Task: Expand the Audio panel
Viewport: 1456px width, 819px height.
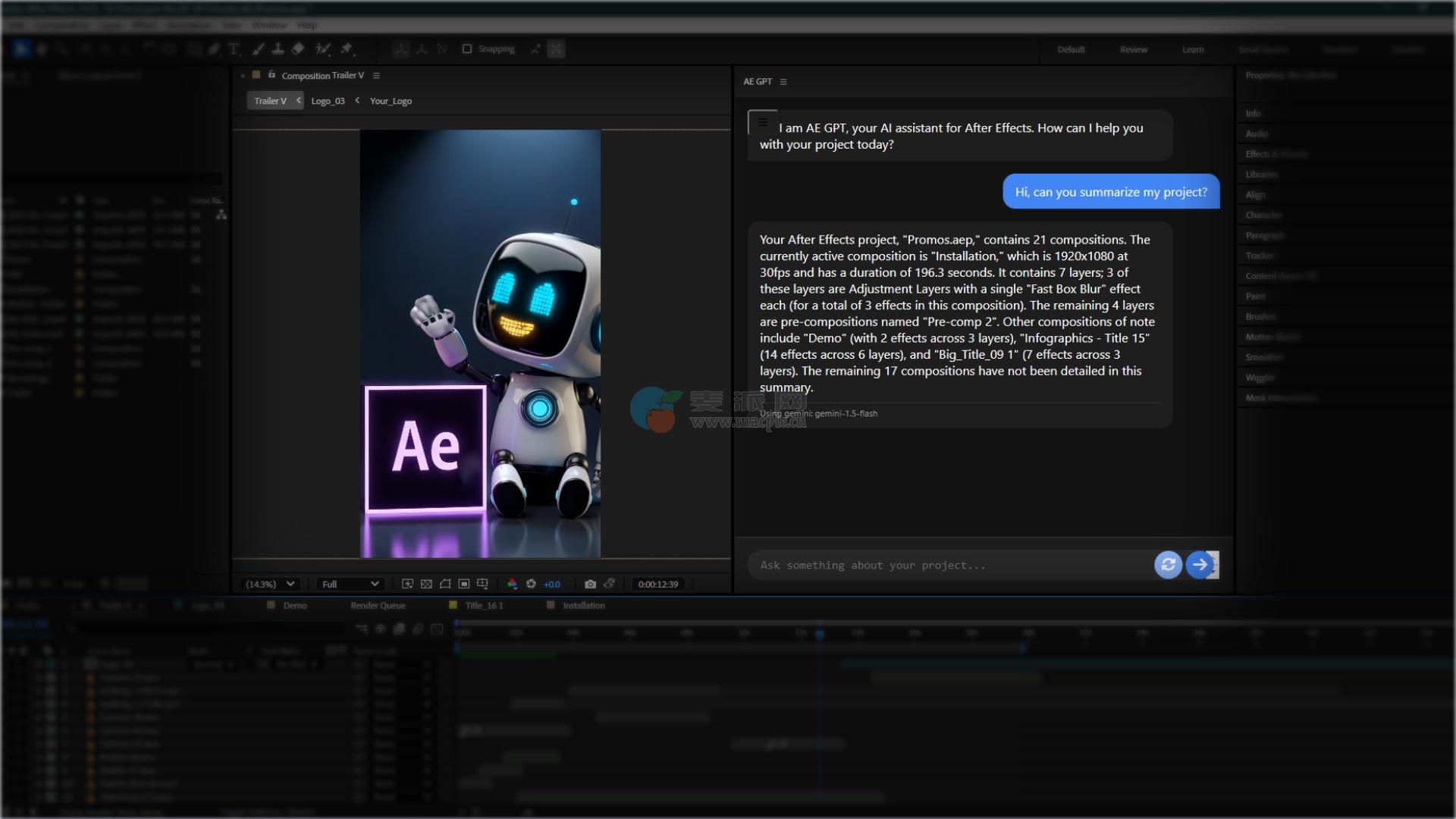Action: click(1257, 134)
